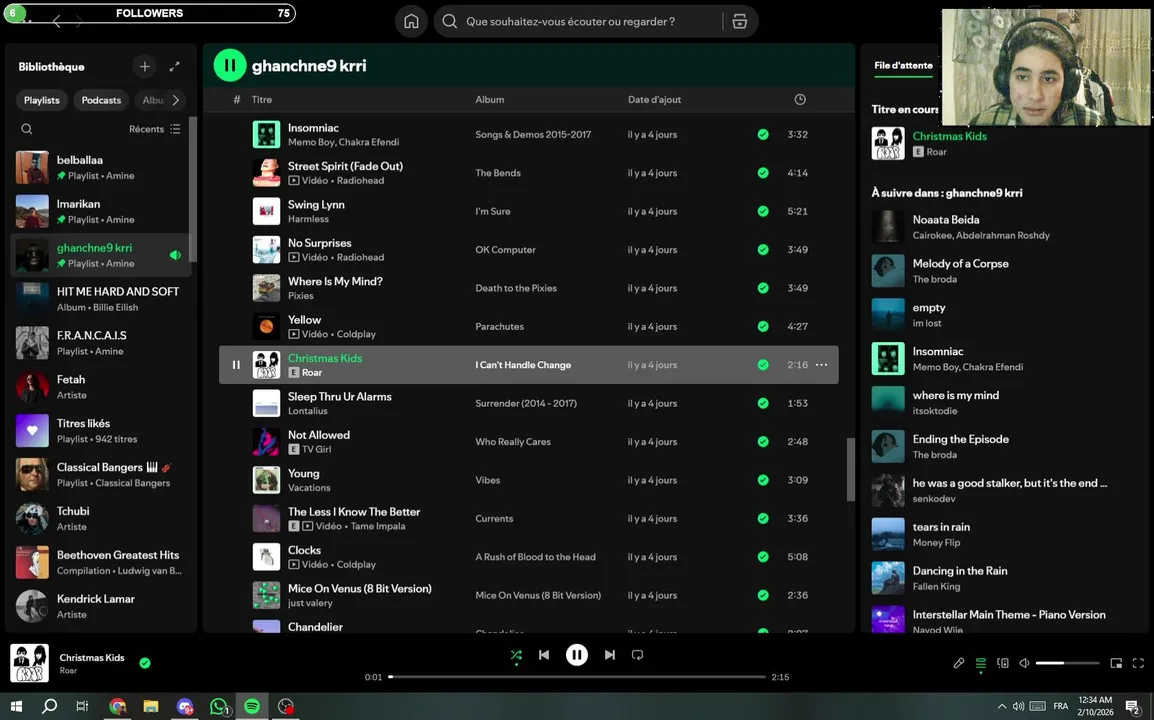This screenshot has height=720, width=1154.
Task: Filter library by Podcasts chip
Action: pyautogui.click(x=101, y=100)
